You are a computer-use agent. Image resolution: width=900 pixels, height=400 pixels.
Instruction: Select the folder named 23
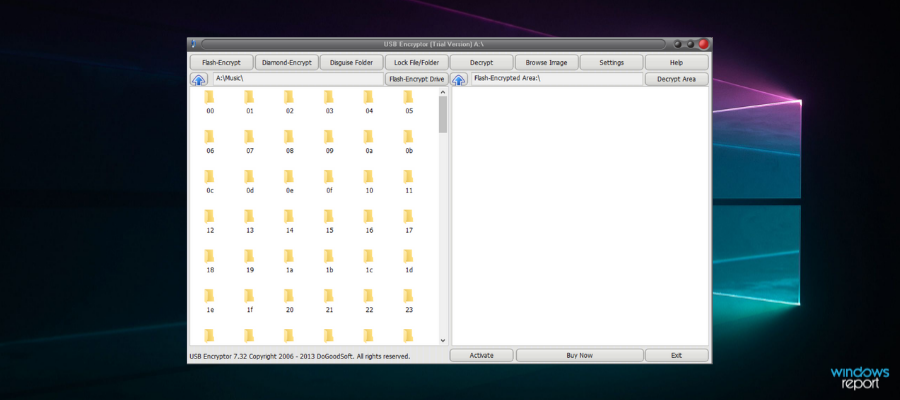pos(409,301)
